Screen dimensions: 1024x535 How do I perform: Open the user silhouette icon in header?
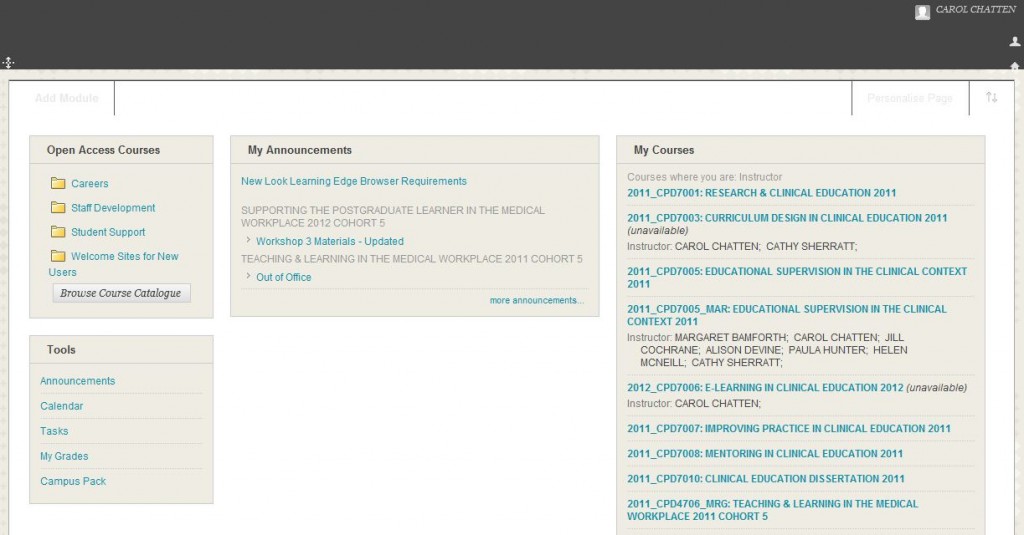click(1015, 42)
